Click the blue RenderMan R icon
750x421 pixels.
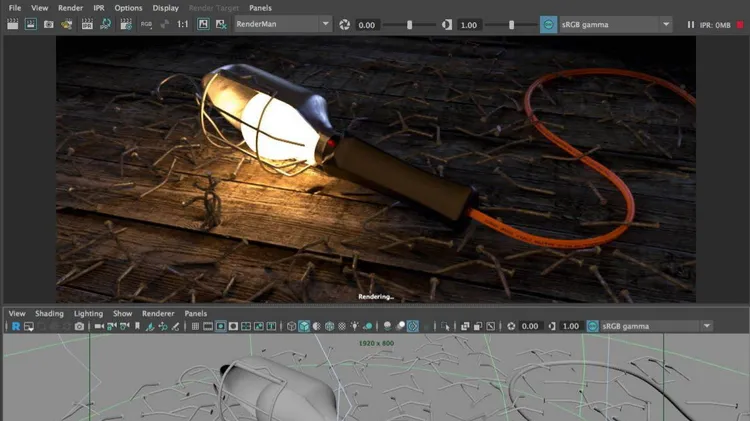16,326
